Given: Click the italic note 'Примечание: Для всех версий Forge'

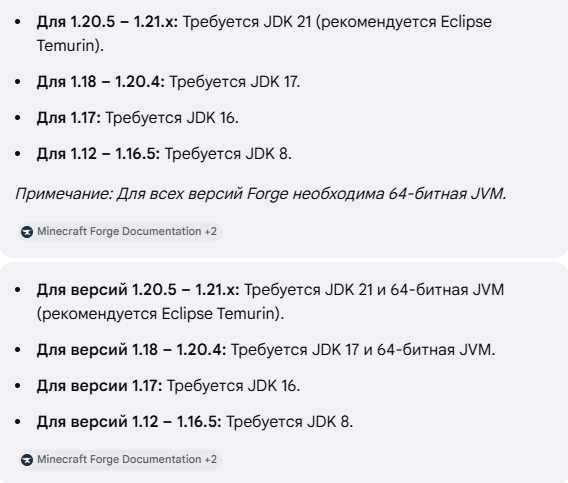Looking at the screenshot, I should click(x=152, y=194).
